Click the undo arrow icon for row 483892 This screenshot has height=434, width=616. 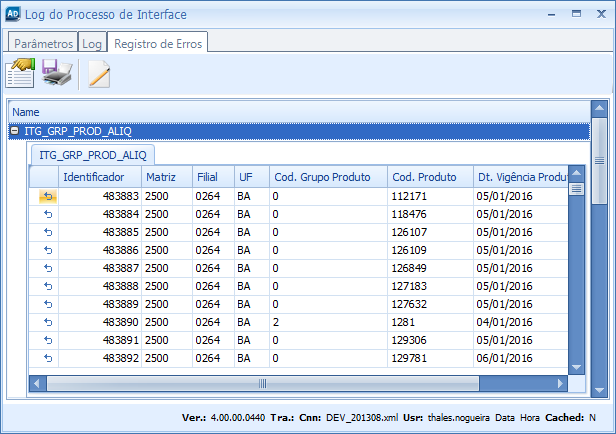click(x=46, y=357)
